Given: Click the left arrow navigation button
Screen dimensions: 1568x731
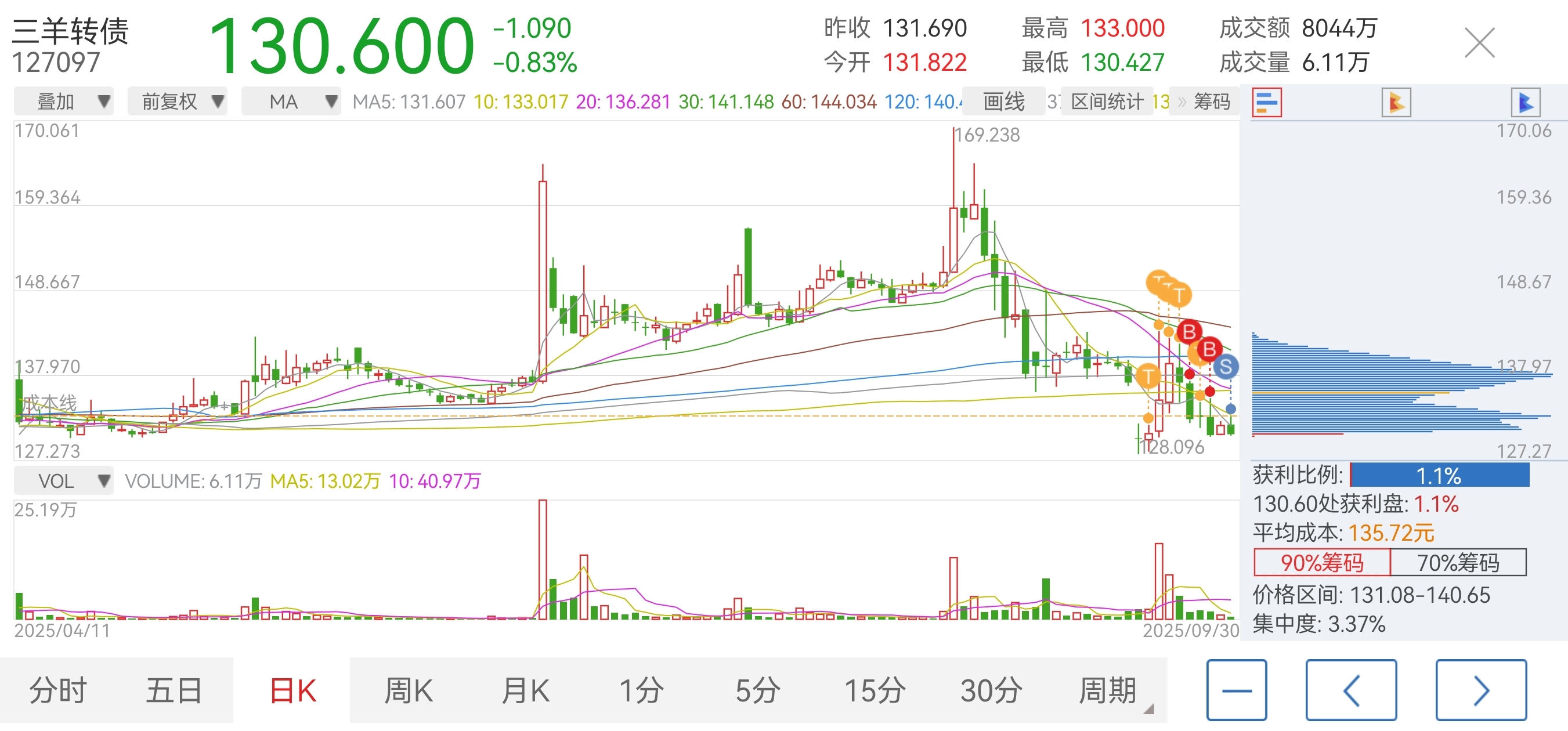Looking at the screenshot, I should (1351, 690).
